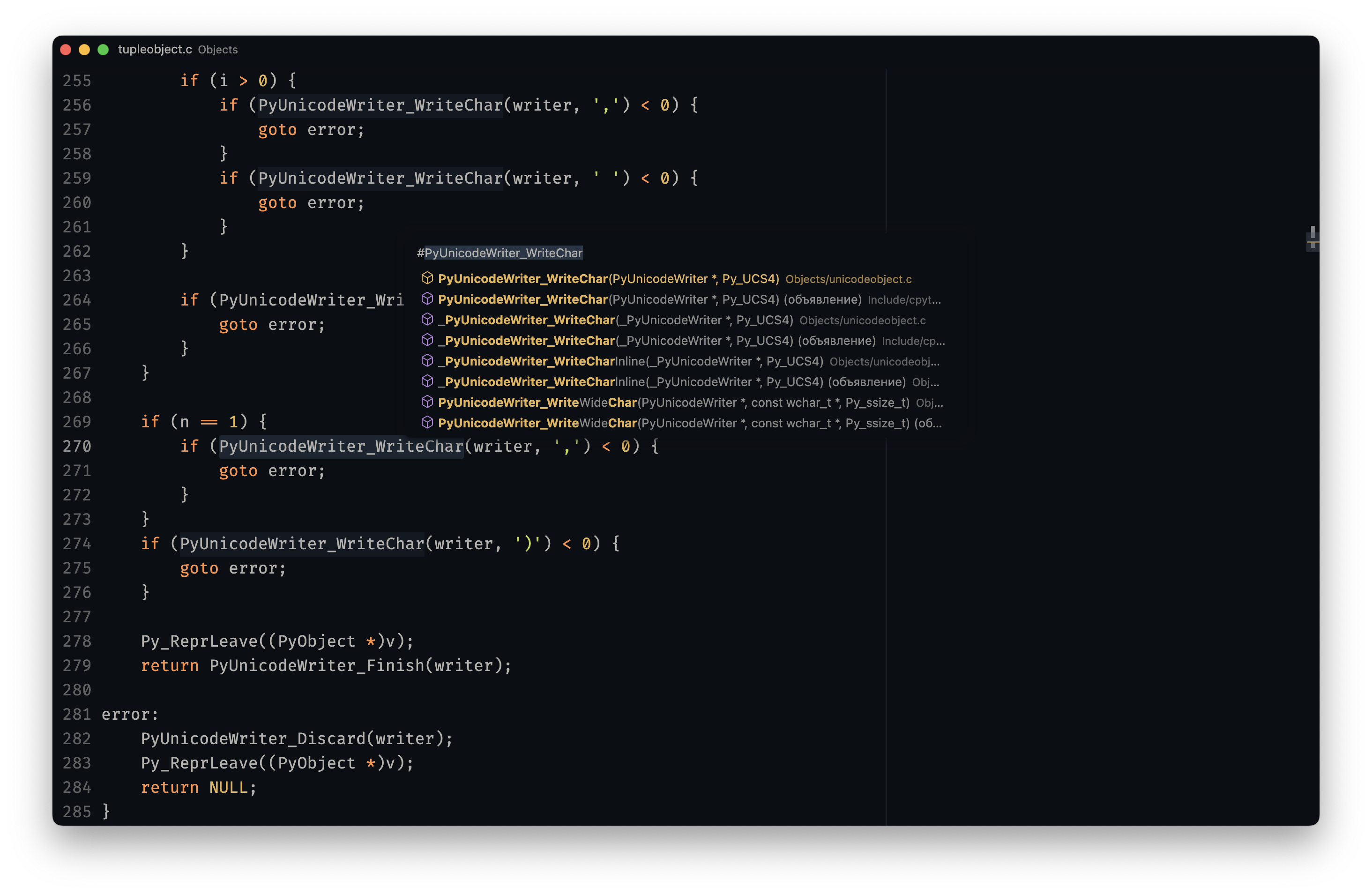Click the PyUnicodeWriter_WriteChar call on line 256
This screenshot has width=1372, height=895.
(380, 105)
